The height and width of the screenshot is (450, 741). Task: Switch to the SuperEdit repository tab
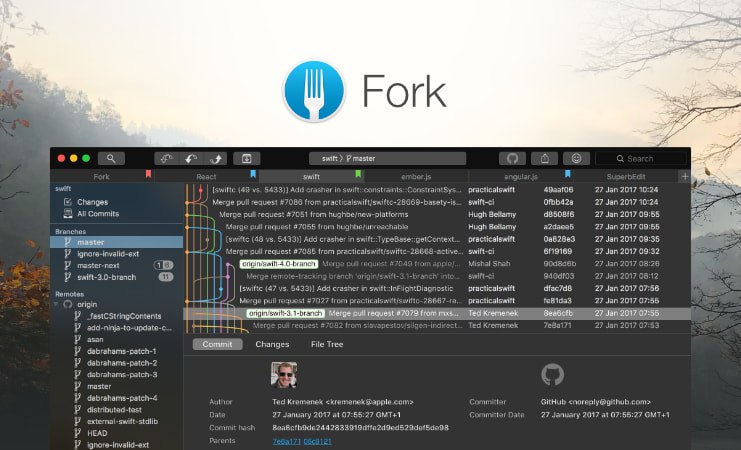626,176
